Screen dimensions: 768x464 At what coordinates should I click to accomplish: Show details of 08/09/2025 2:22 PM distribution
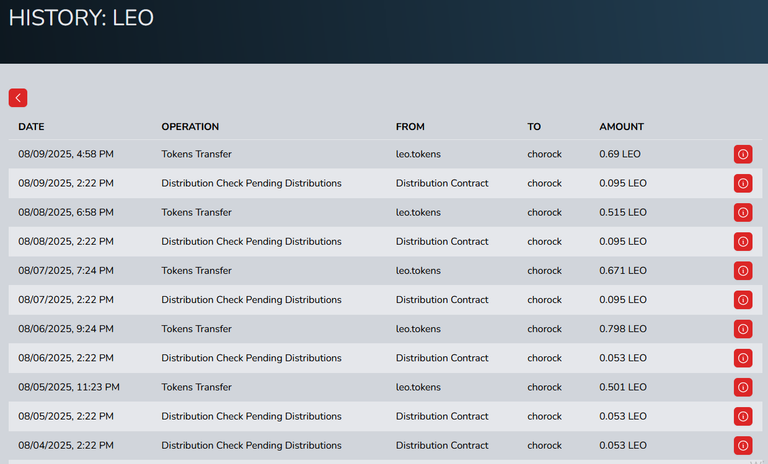pyautogui.click(x=743, y=183)
